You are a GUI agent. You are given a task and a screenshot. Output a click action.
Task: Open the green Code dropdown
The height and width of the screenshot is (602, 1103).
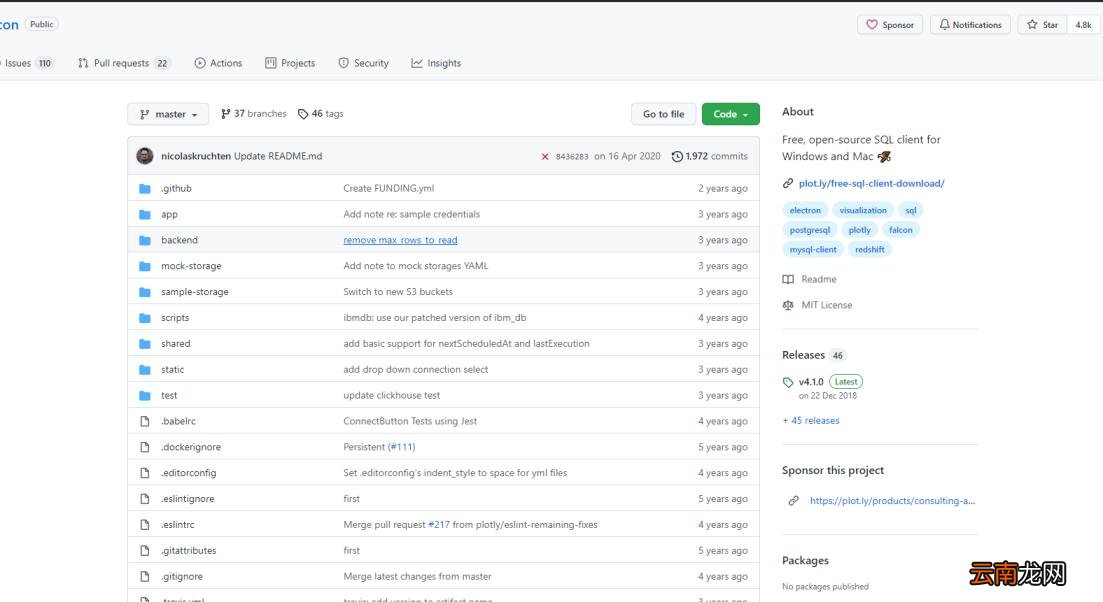tap(730, 114)
